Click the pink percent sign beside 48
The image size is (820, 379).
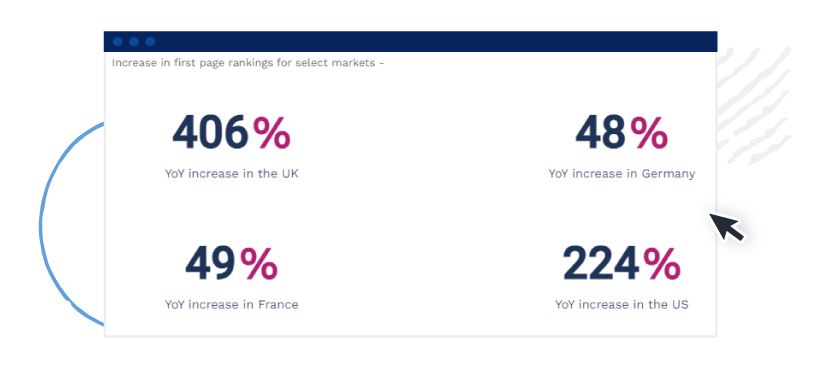pyautogui.click(x=648, y=133)
